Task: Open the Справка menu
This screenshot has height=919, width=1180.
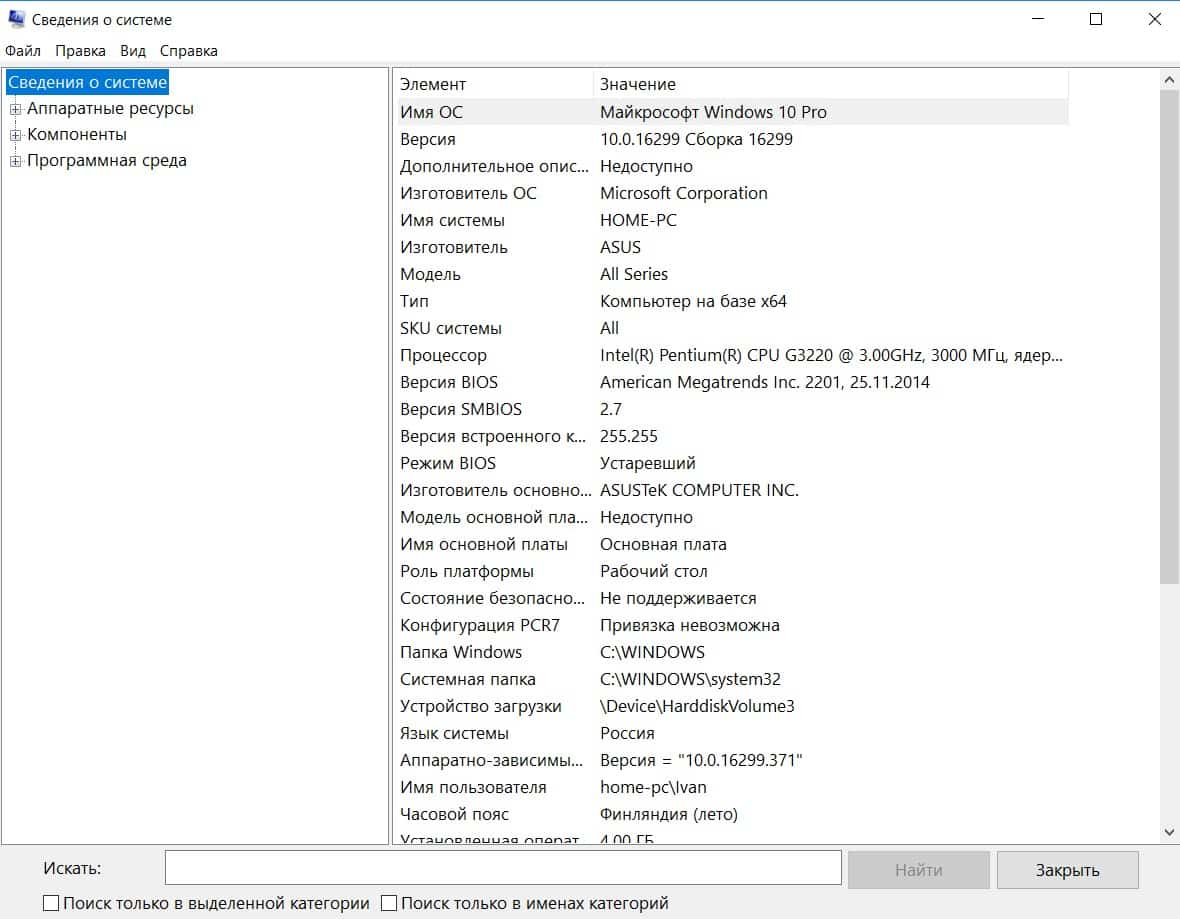Action: [x=188, y=51]
